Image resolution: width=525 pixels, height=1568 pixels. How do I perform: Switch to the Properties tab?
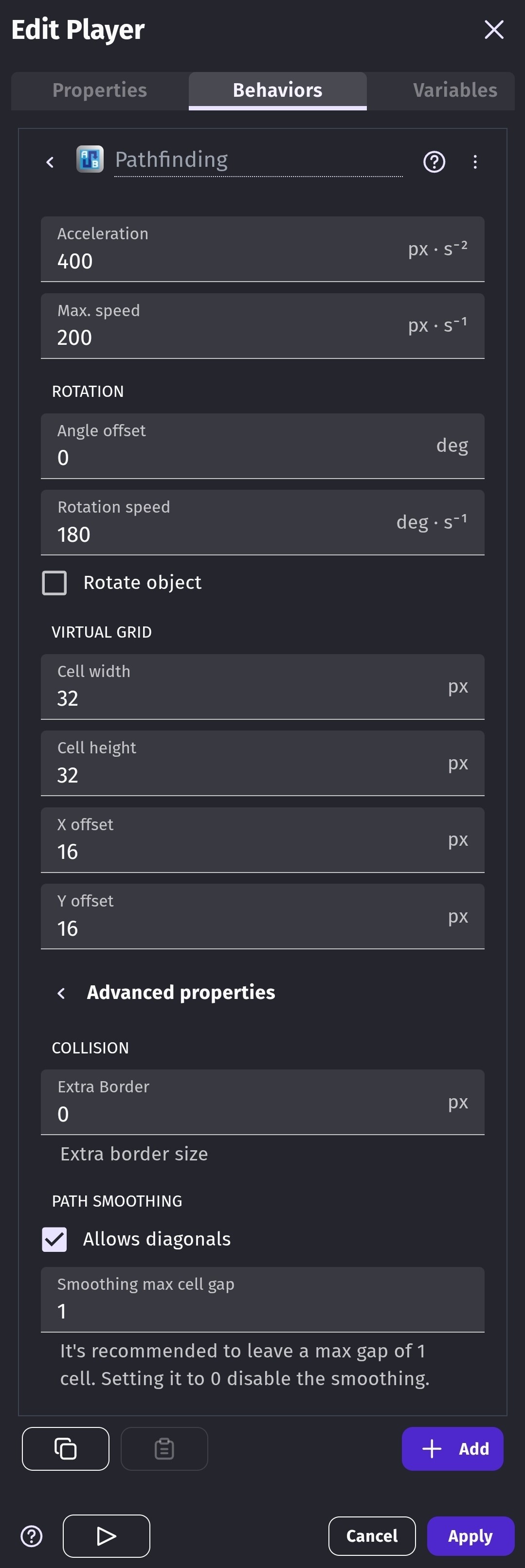[x=100, y=90]
